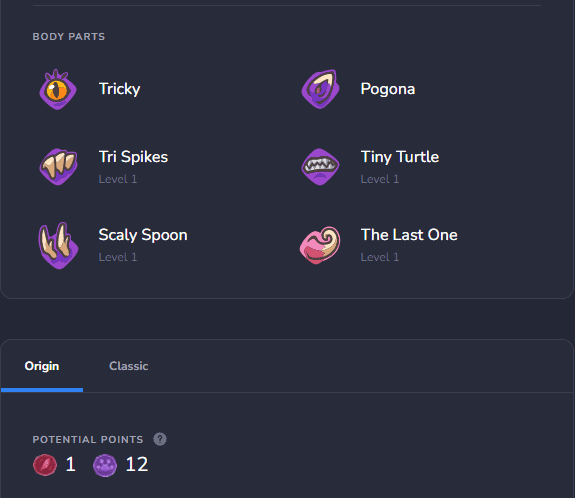This screenshot has height=498, width=575.
Task: Click the Body Parts section heading
Action: click(69, 37)
